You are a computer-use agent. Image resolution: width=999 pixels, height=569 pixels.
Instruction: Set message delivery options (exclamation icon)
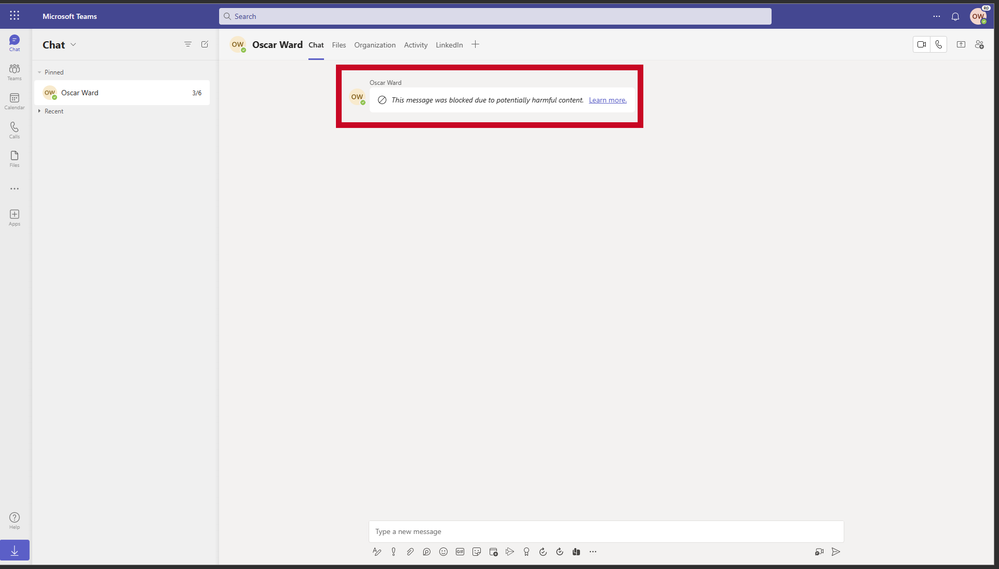[x=394, y=552]
